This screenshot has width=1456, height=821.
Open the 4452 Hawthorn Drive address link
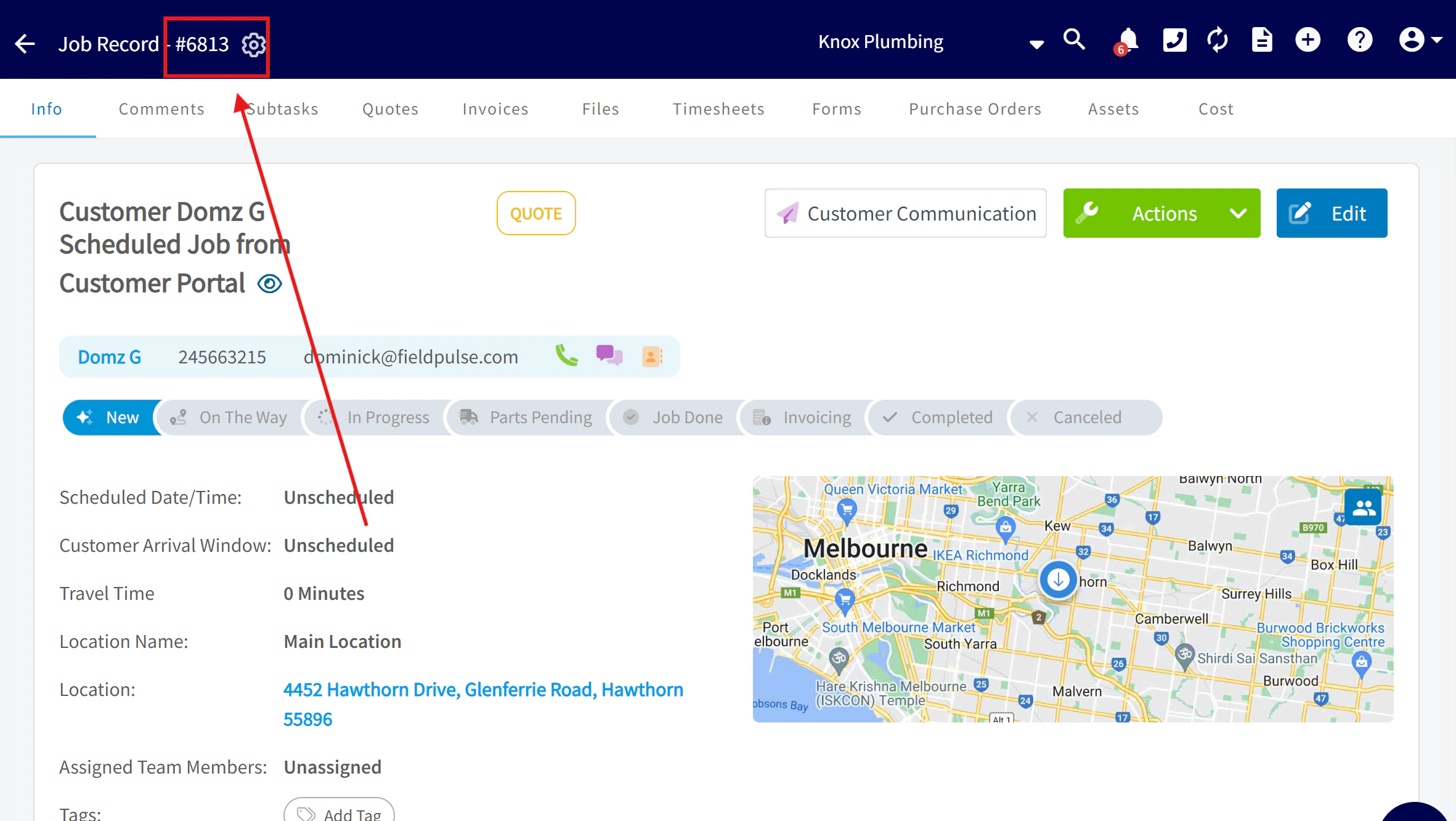point(483,705)
